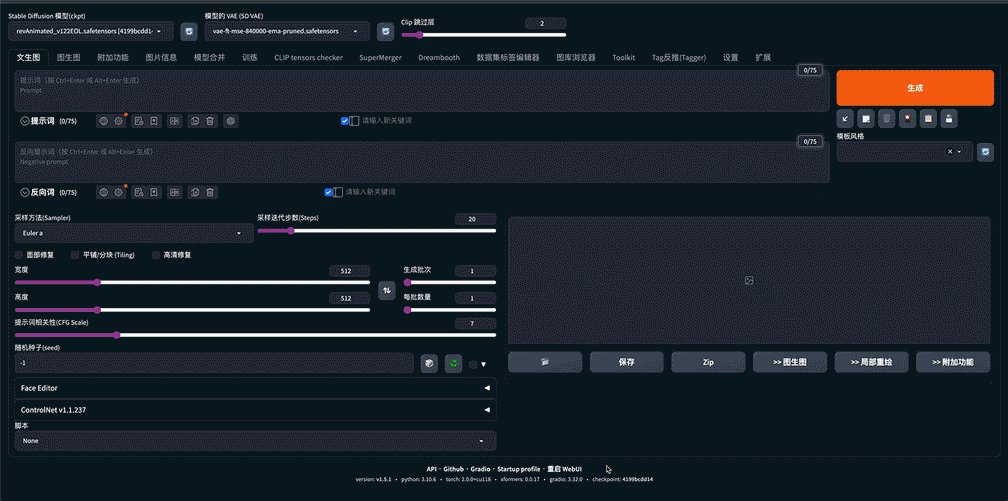Click the clipboard apply-style icon
Image resolution: width=1008 pixels, height=501 pixels.
click(x=928, y=118)
